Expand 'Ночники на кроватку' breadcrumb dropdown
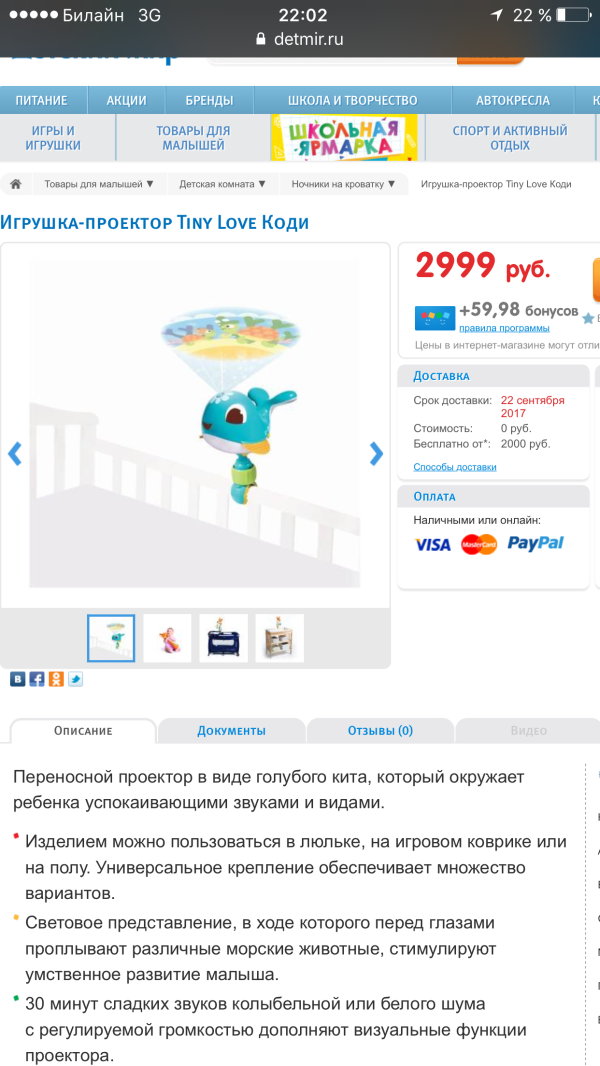 coord(343,184)
